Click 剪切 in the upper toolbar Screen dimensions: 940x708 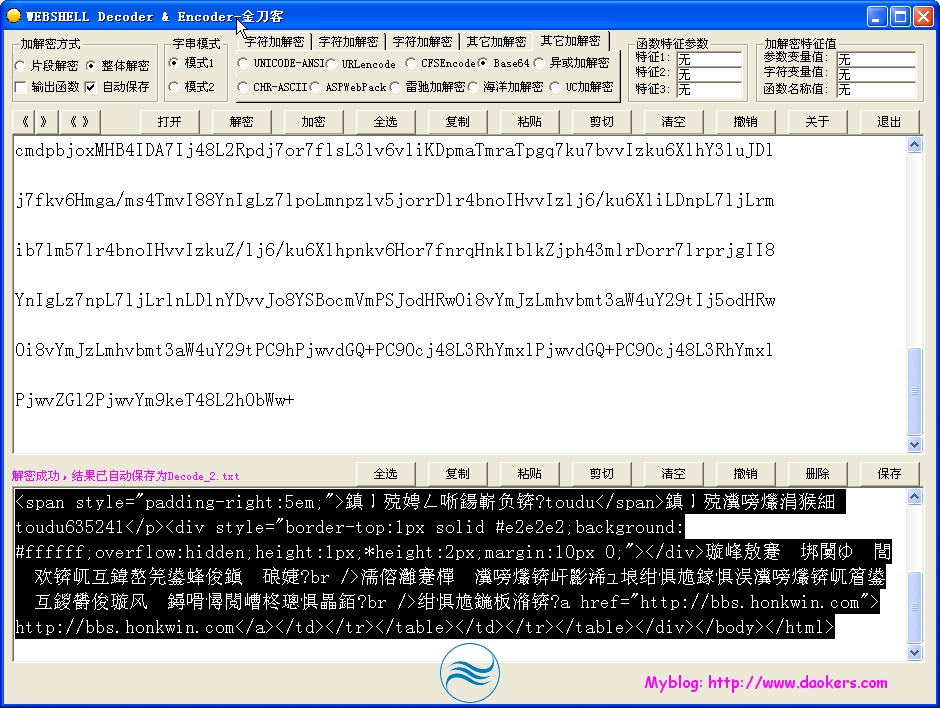(601, 122)
